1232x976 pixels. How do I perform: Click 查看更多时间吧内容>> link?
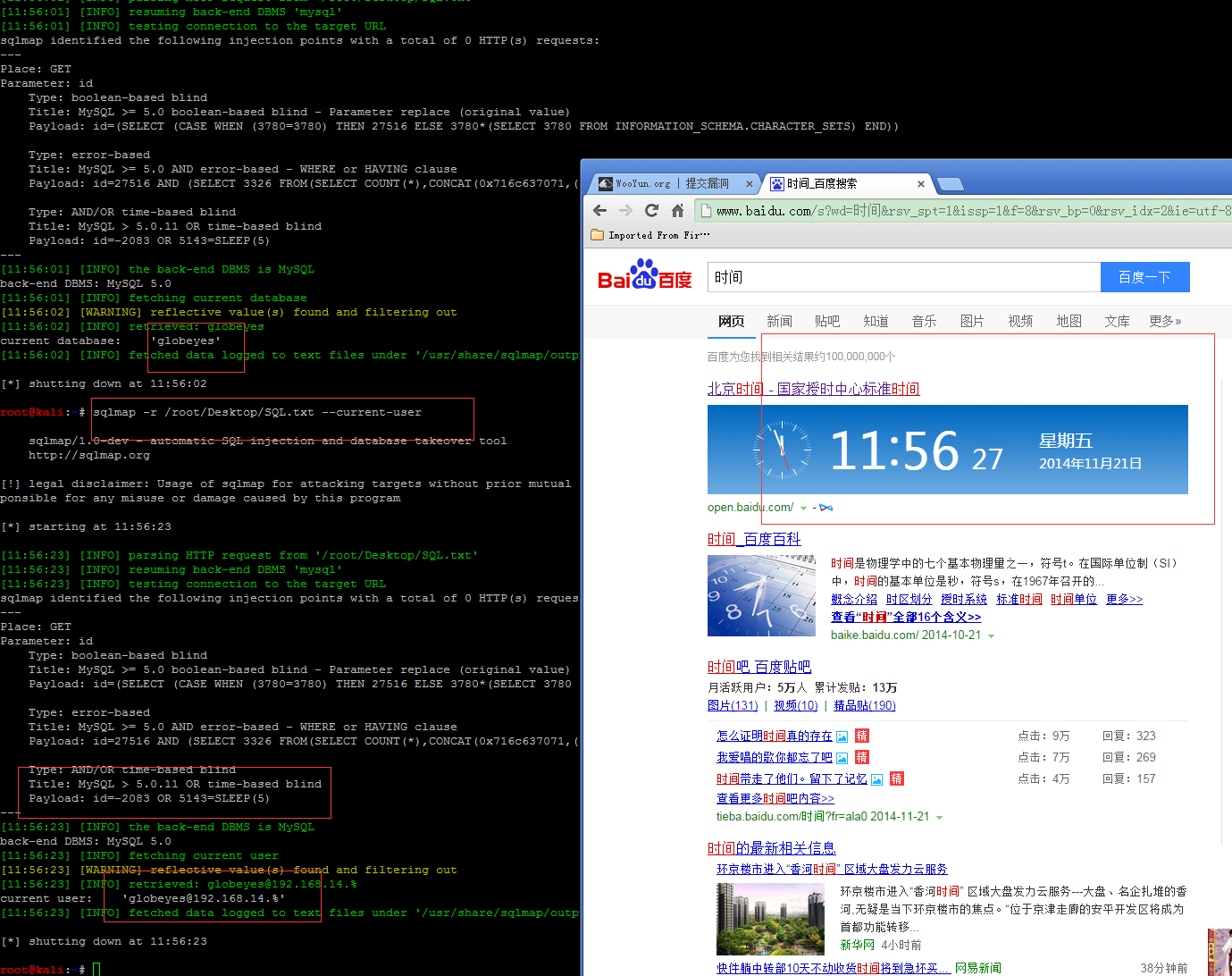775,798
